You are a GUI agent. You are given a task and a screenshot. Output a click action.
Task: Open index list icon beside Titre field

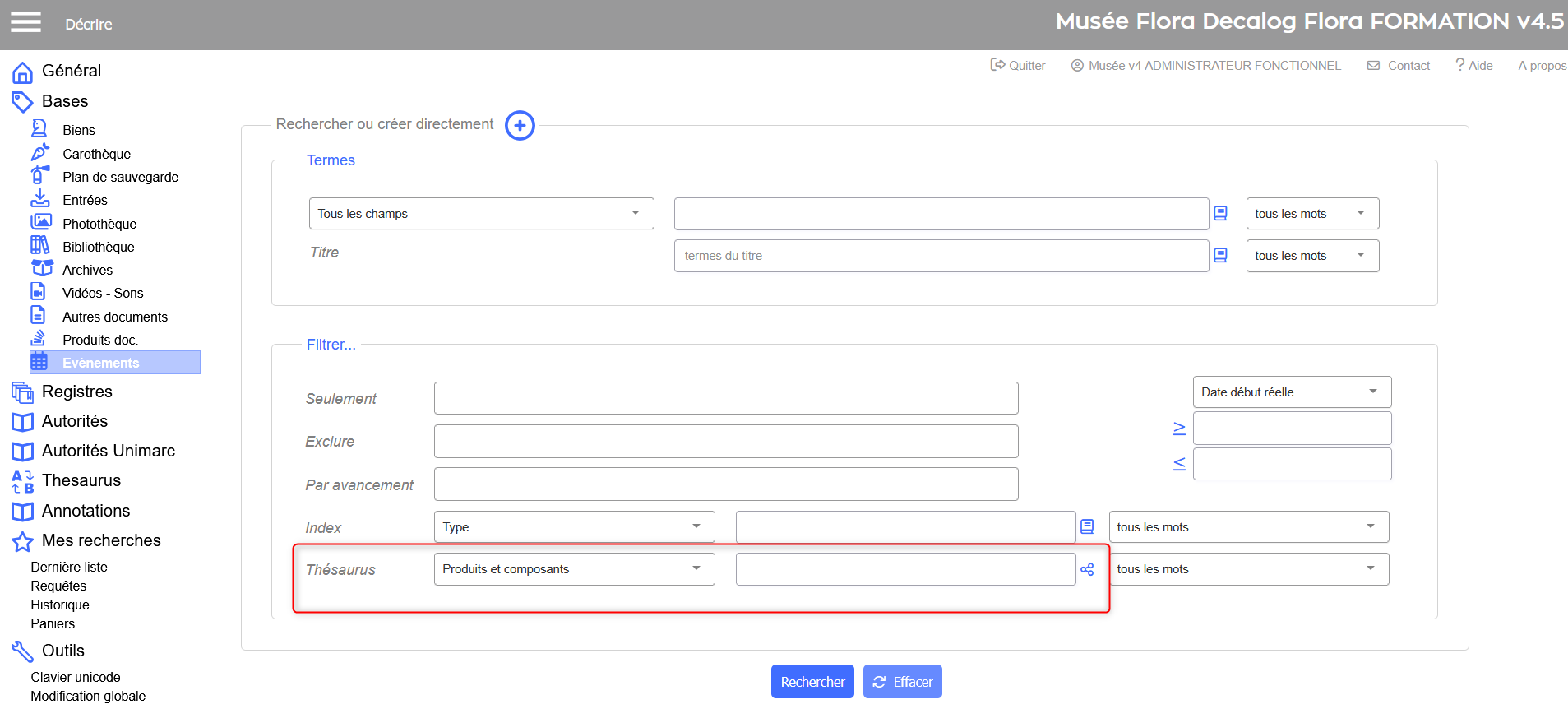tap(1220, 256)
